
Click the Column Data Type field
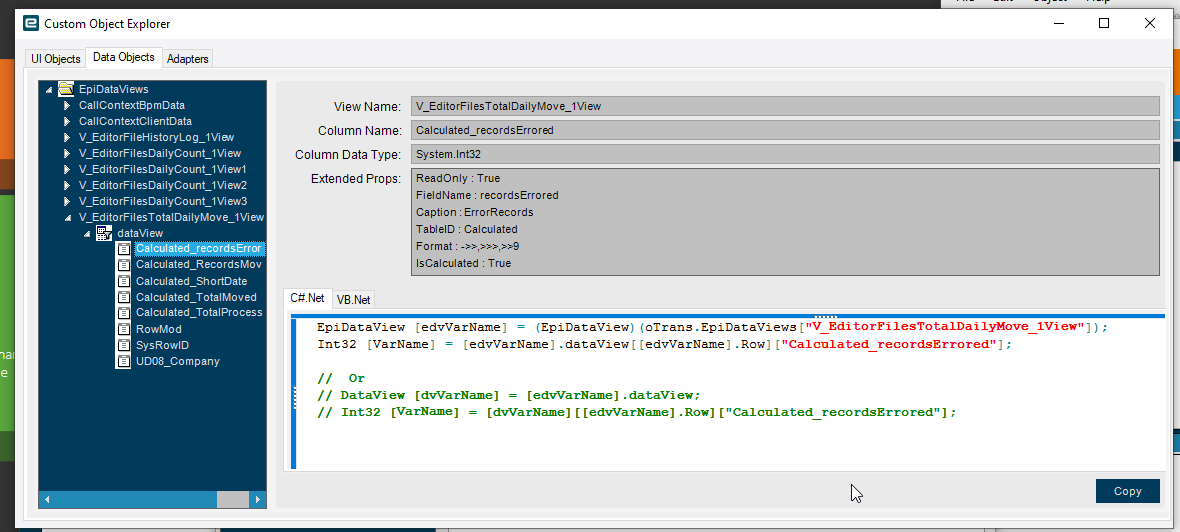click(x=785, y=154)
